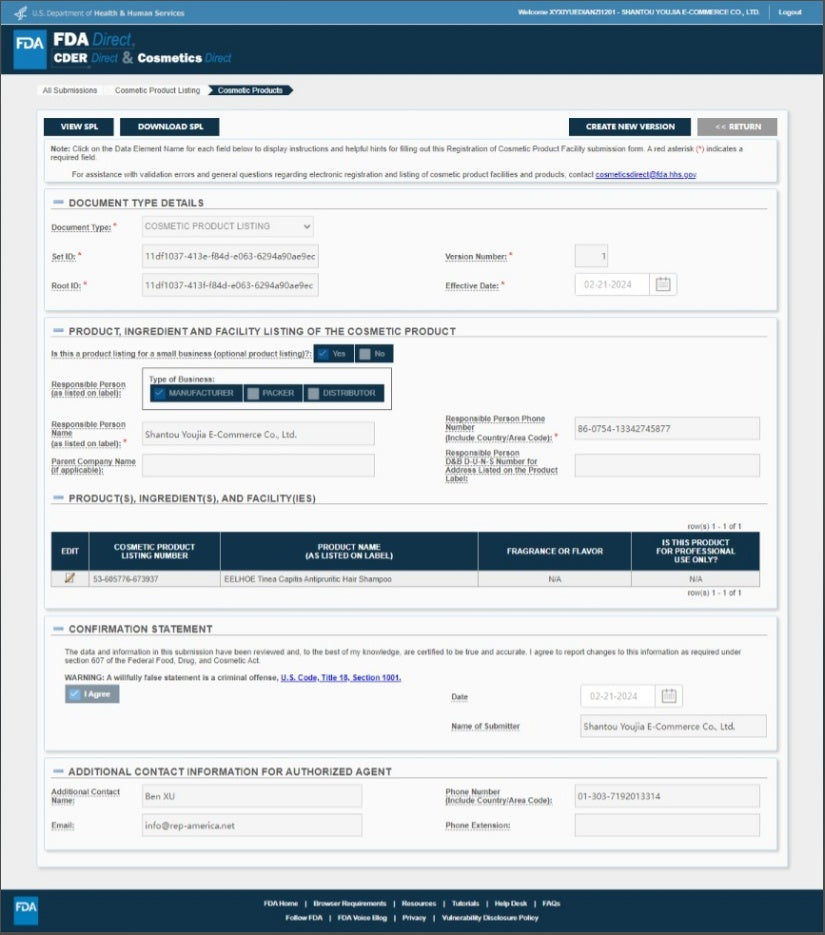Check the Packer business type
This screenshot has width=825, height=935.
pos(253,393)
